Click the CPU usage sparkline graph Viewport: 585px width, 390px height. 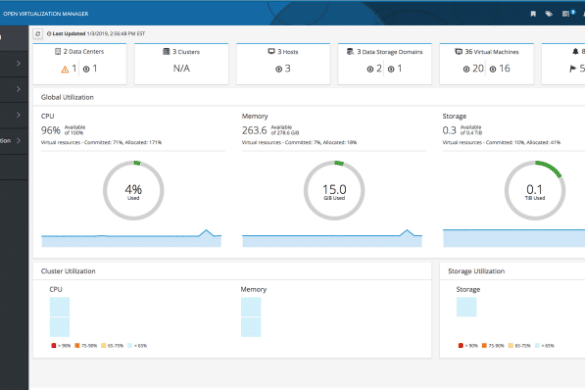click(131, 238)
